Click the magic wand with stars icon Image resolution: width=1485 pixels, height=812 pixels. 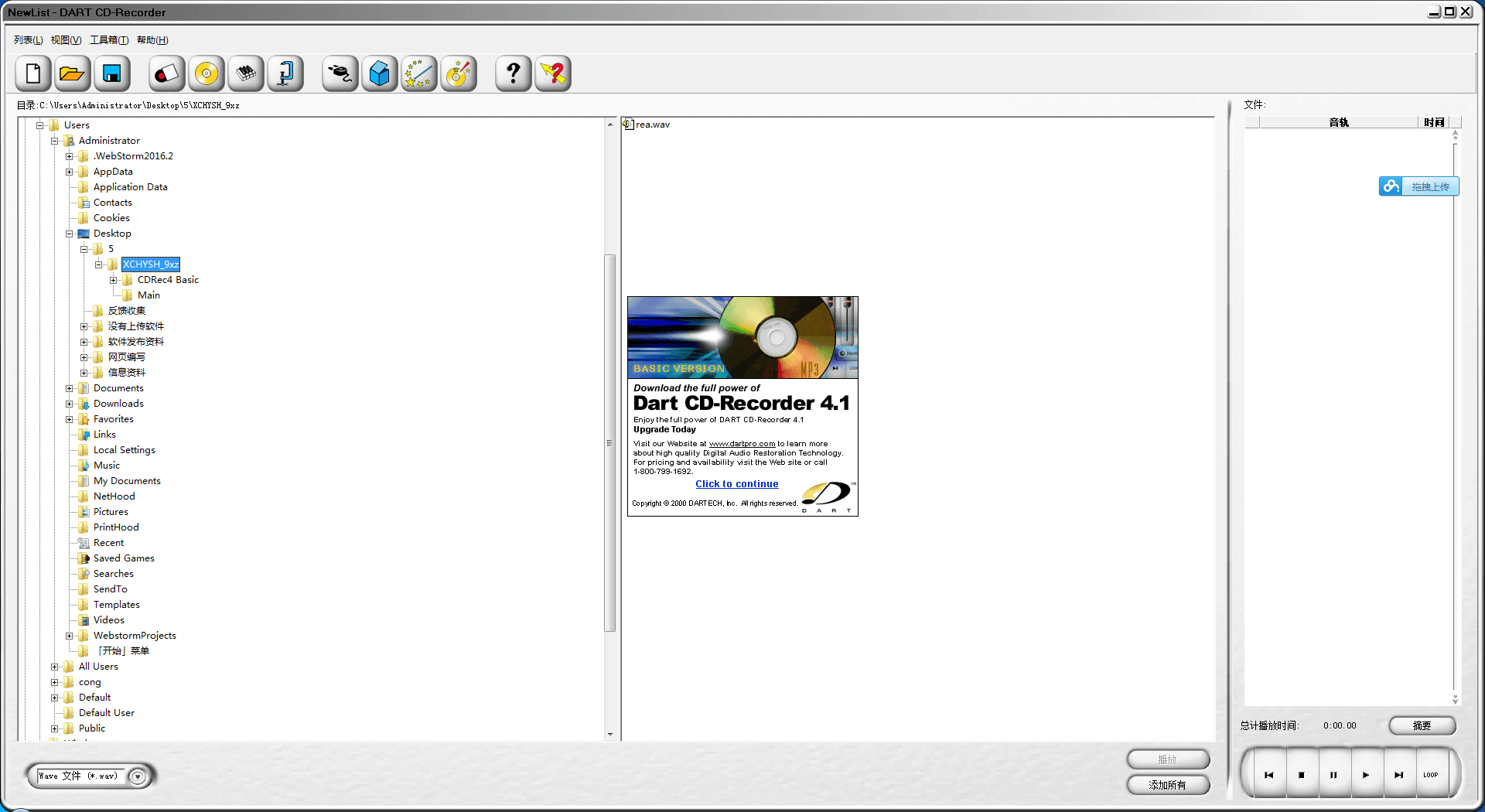(418, 74)
